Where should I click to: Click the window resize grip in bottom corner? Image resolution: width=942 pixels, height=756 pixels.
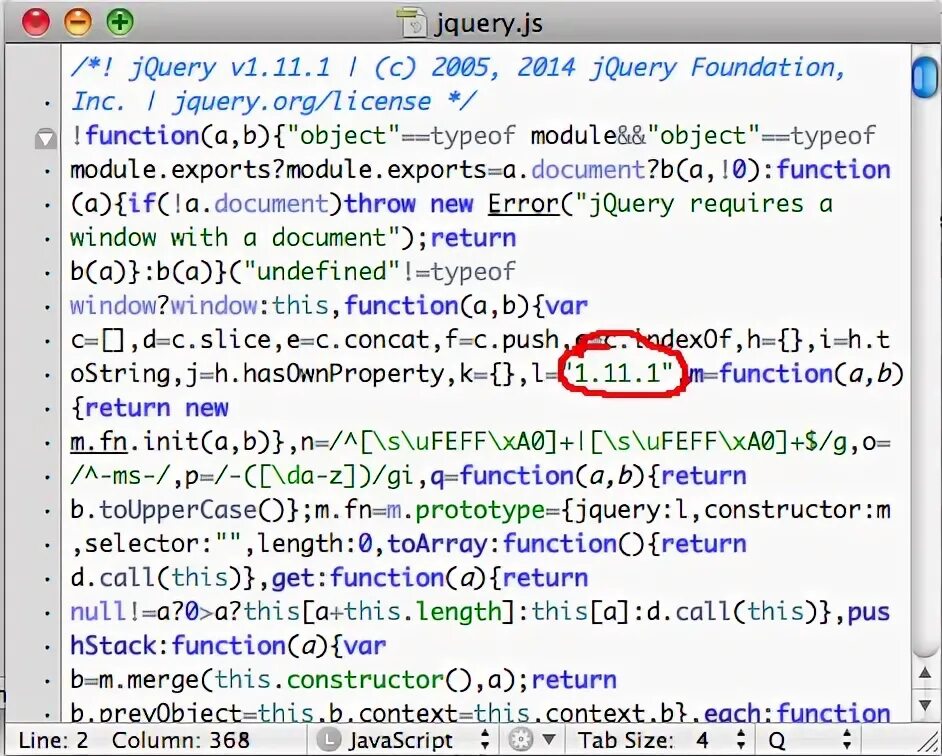[x=928, y=740]
